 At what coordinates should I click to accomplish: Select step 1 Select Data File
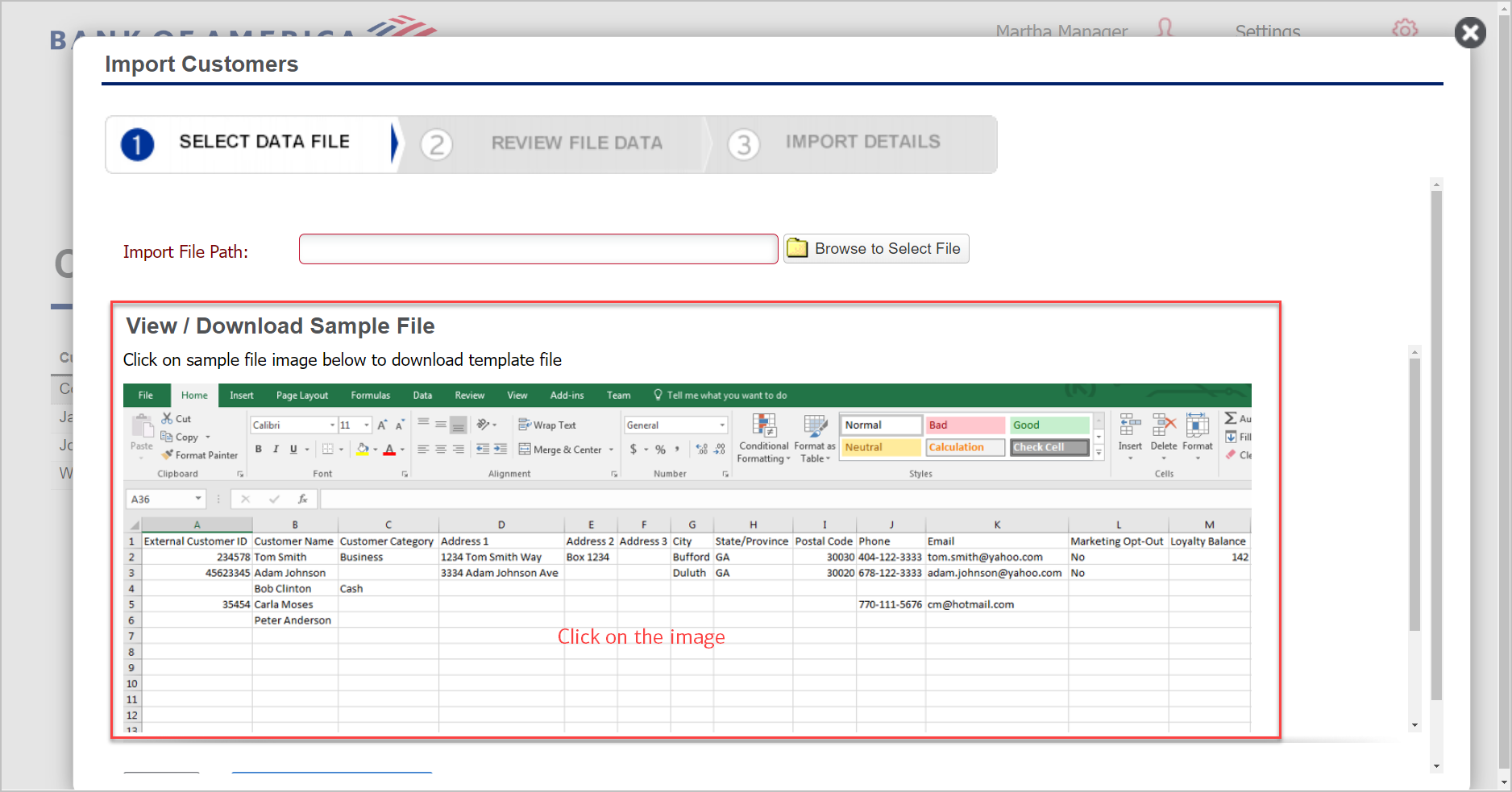point(251,143)
